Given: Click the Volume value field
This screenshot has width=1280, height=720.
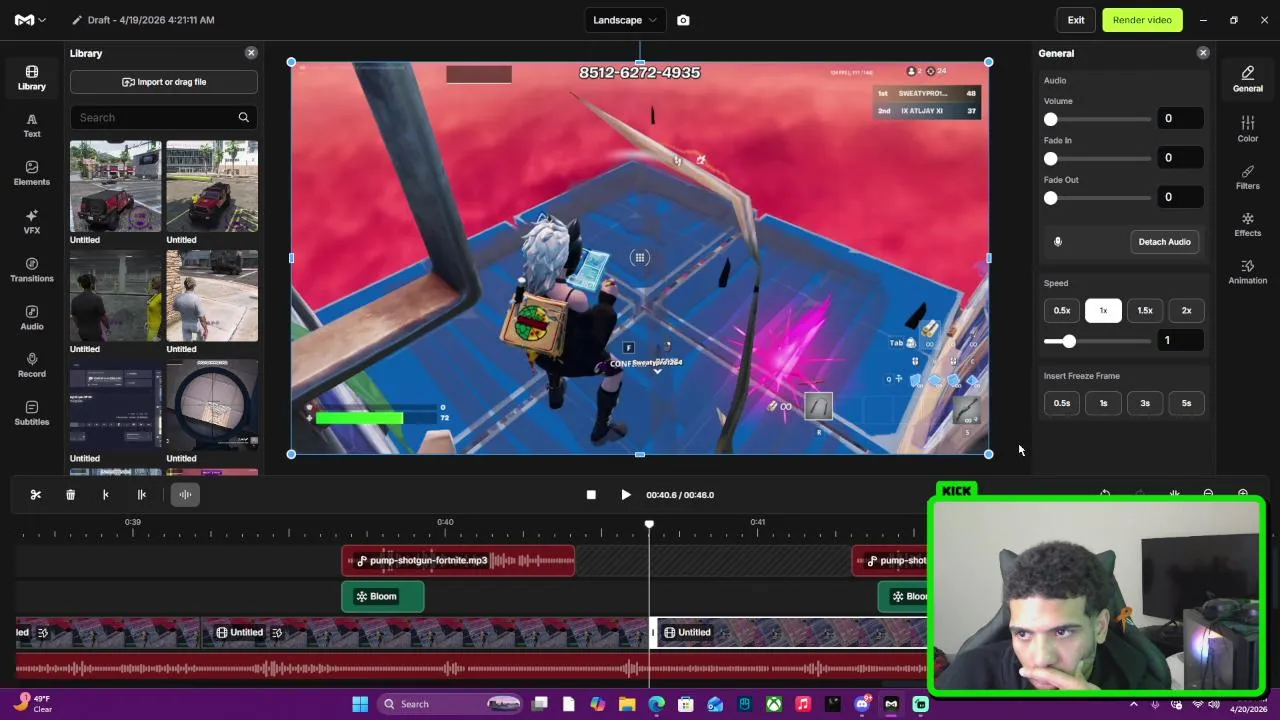Looking at the screenshot, I should (x=1181, y=118).
